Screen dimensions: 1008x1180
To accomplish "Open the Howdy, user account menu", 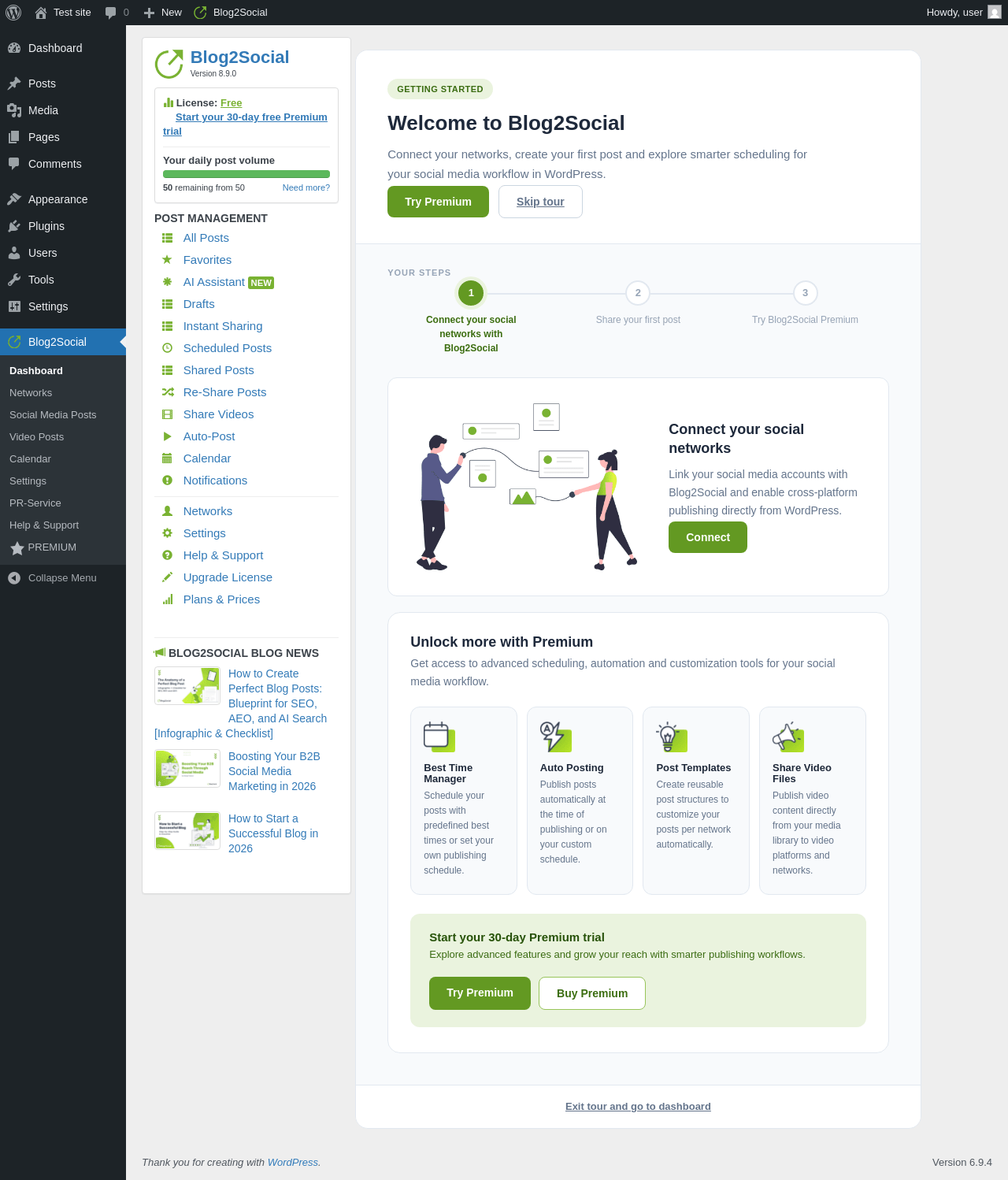I will [963, 13].
